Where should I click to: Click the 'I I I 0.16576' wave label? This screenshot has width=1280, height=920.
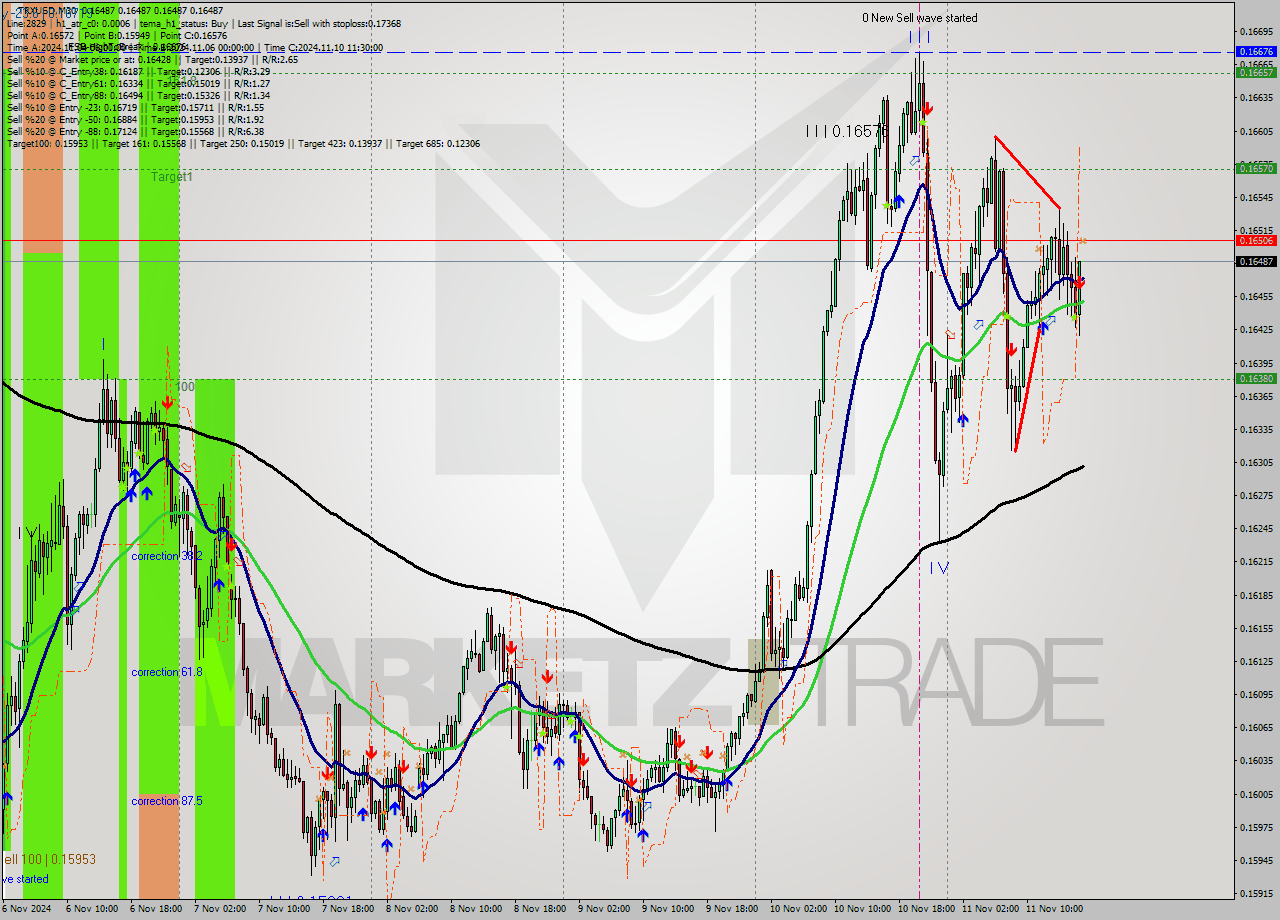[x=846, y=131]
